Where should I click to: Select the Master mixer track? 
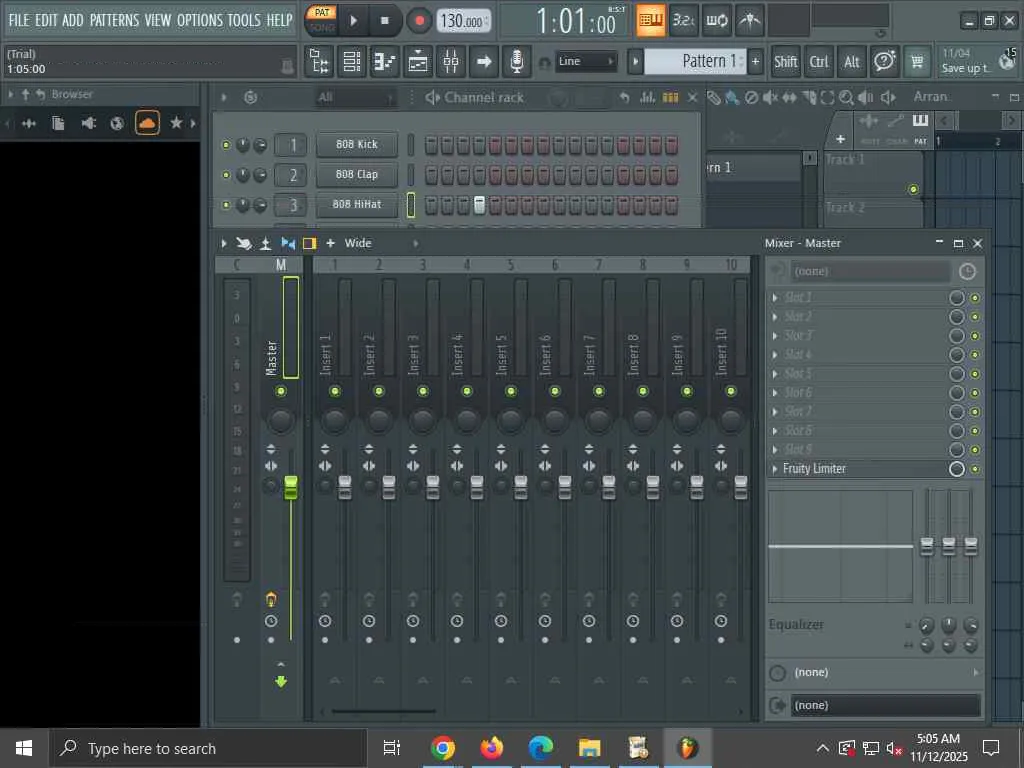(281, 327)
